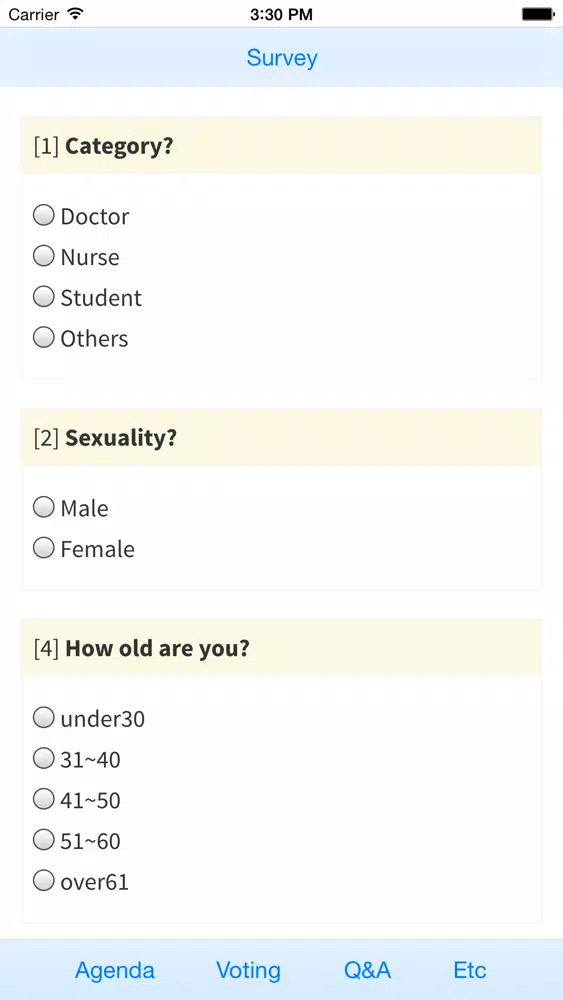The height and width of the screenshot is (1000, 563).
Task: Select the Doctor radio button
Action: tap(43, 216)
